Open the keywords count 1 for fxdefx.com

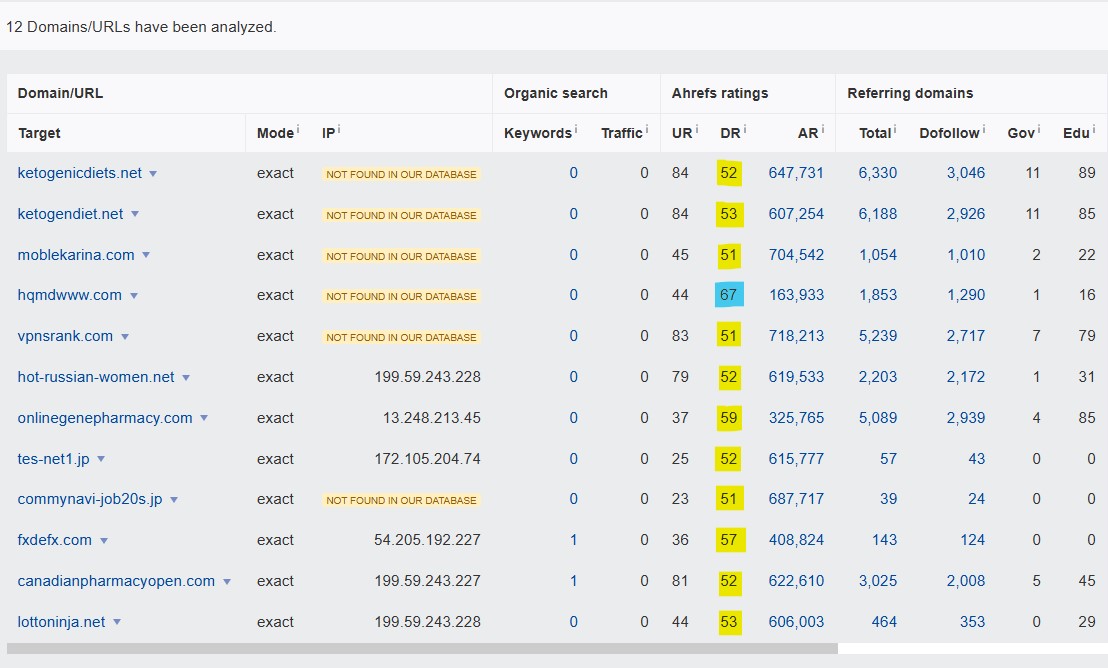tap(574, 541)
